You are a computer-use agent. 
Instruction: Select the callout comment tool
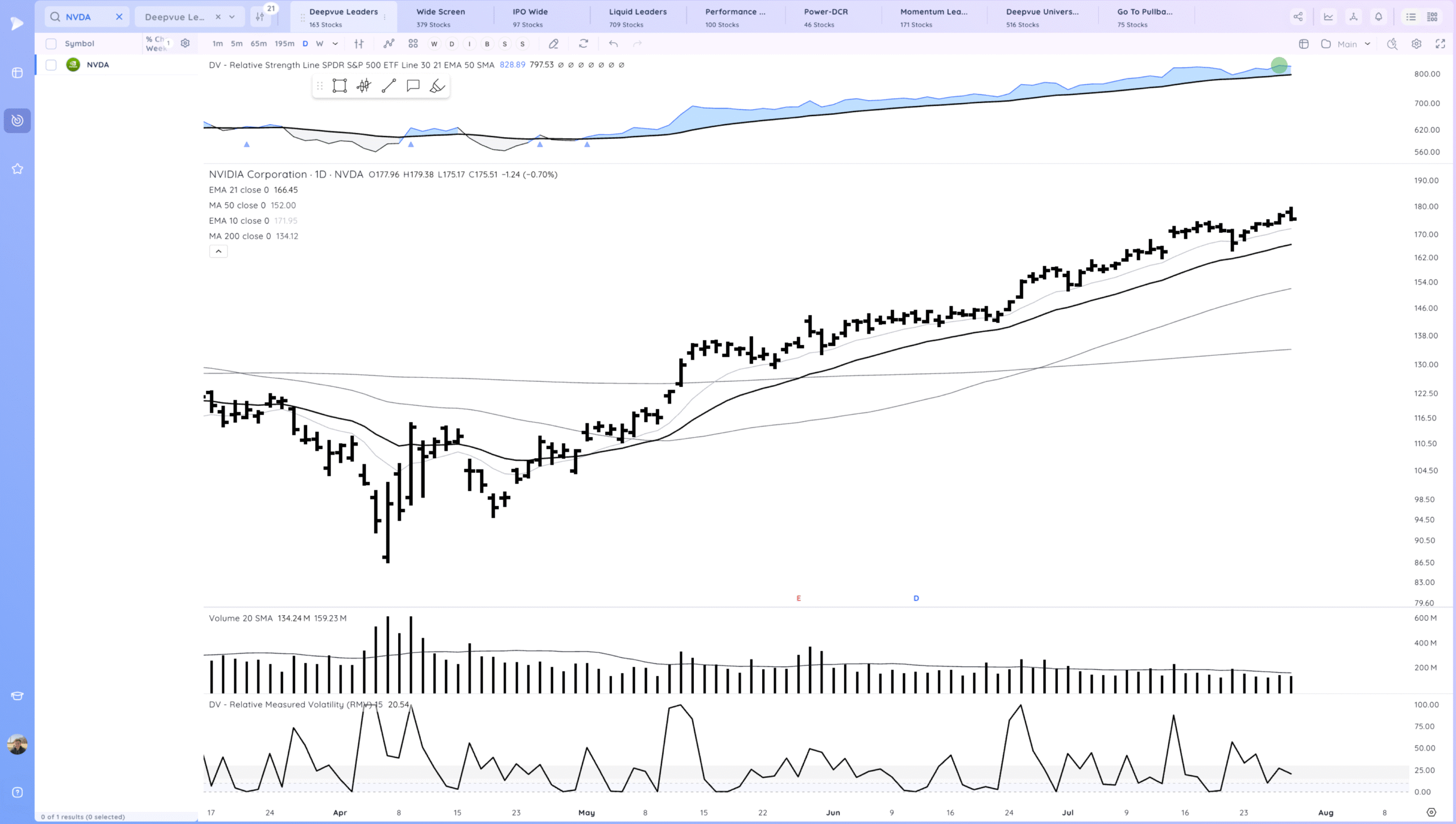(413, 86)
